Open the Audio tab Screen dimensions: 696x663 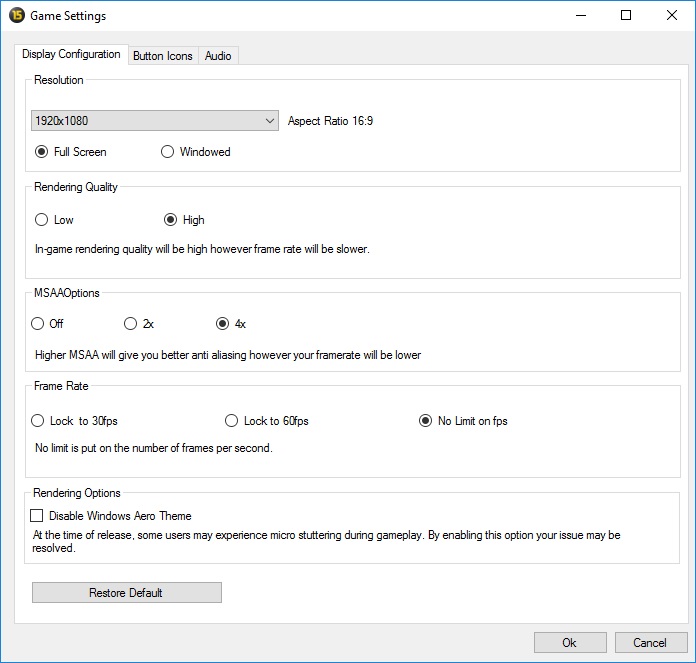point(218,56)
